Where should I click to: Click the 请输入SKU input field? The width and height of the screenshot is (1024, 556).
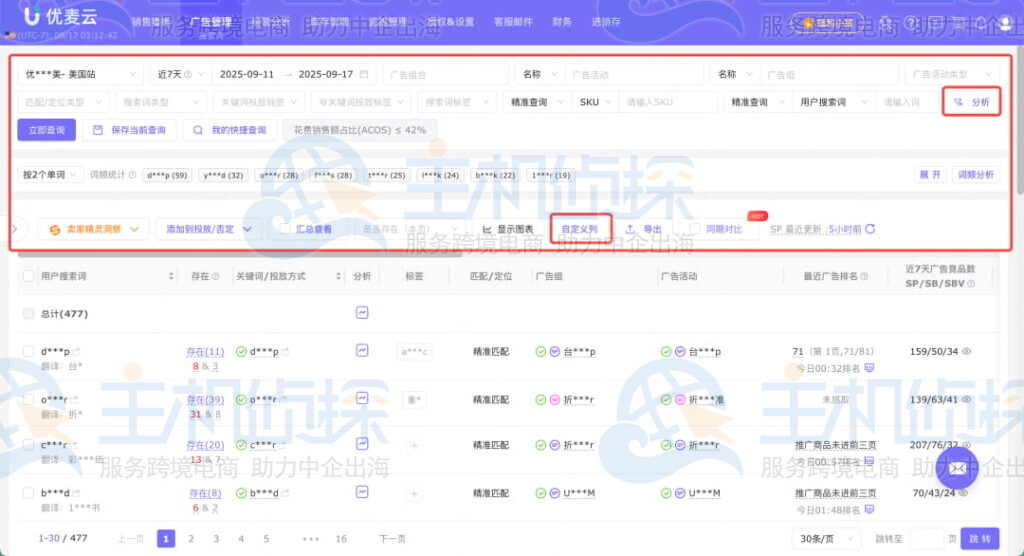(667, 103)
